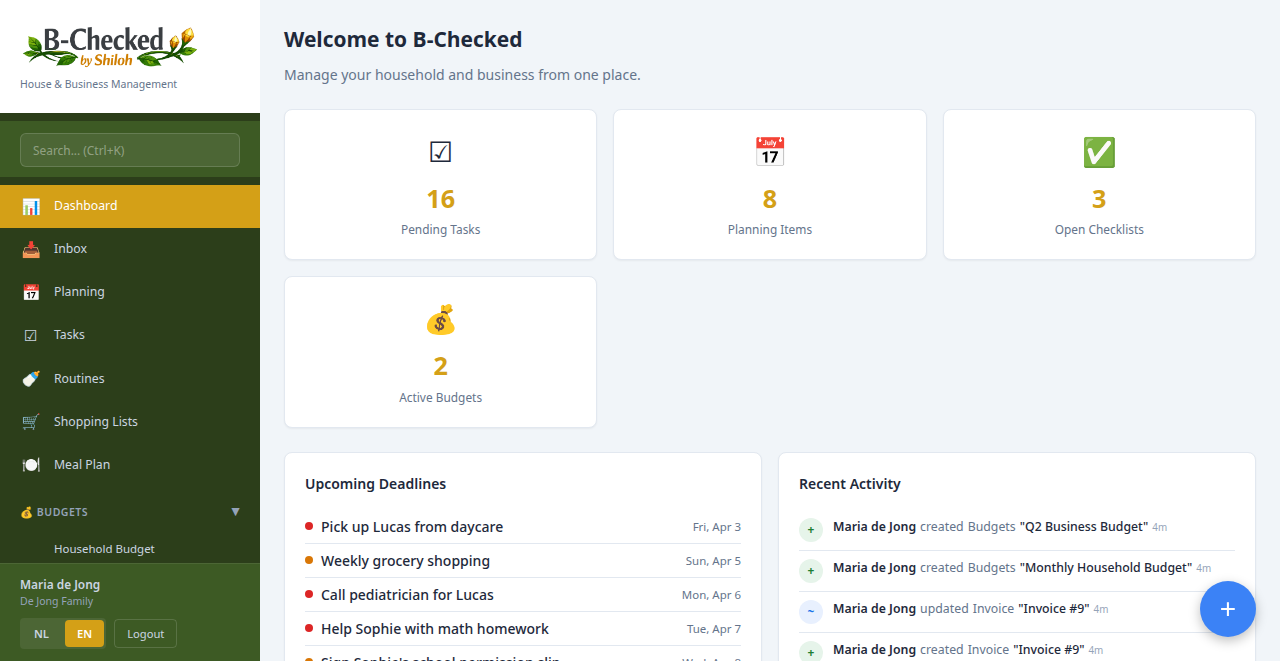Select the Tasks checkbox icon in sidebar
Screen dimensions: 1280x661
[30, 334]
